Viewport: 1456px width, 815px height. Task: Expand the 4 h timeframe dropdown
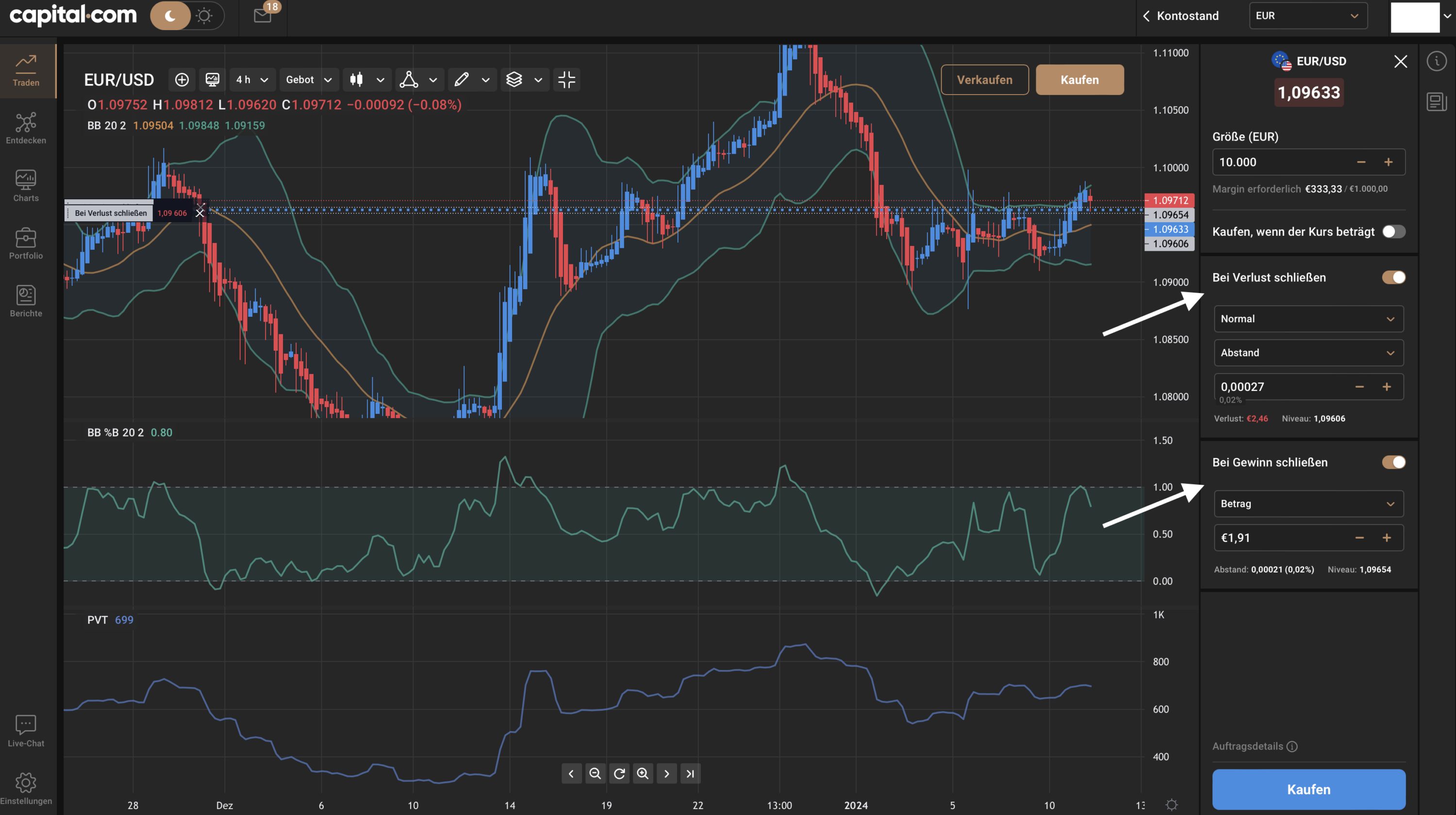coord(252,80)
